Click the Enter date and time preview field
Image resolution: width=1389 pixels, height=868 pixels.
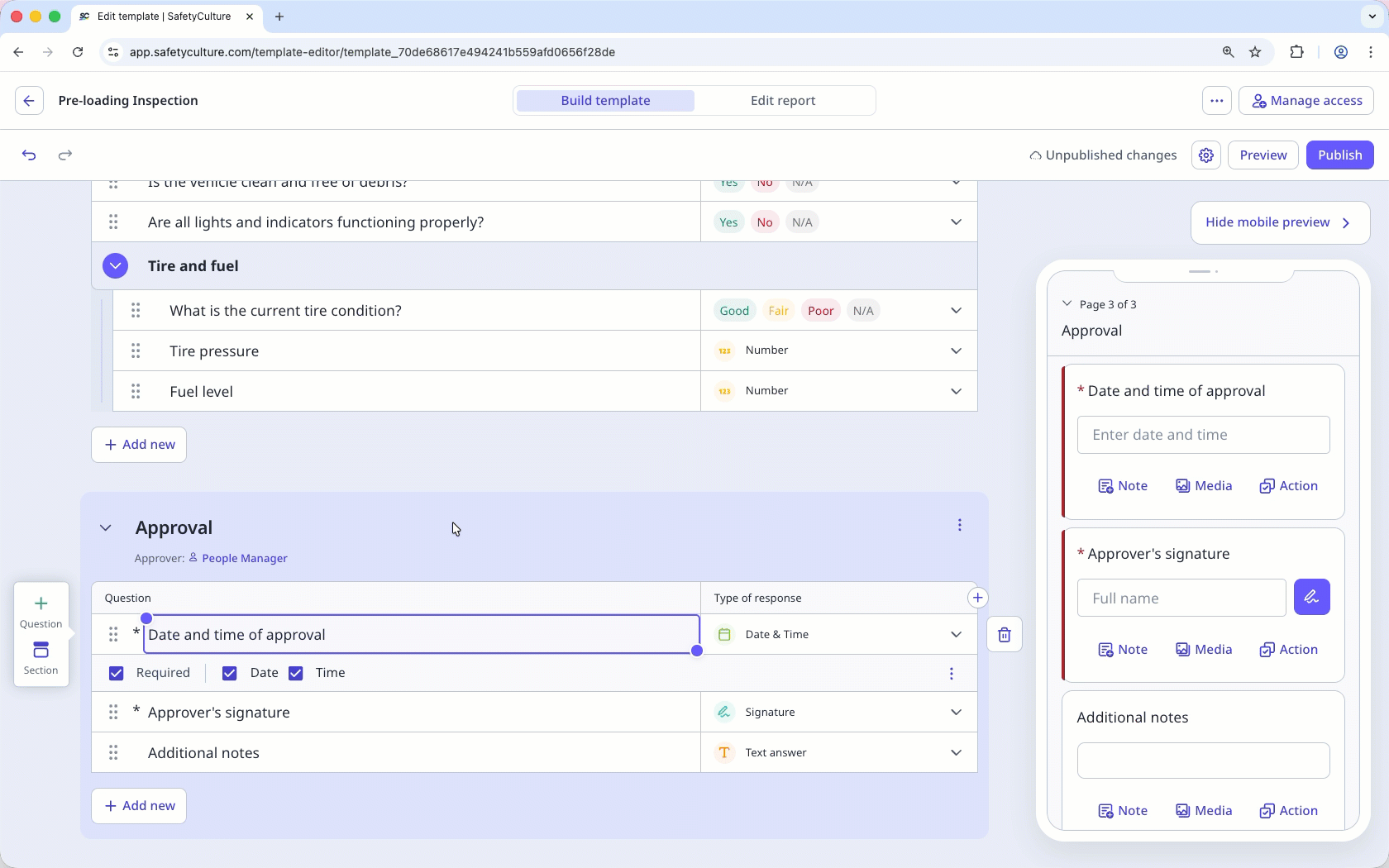pyautogui.click(x=1203, y=435)
